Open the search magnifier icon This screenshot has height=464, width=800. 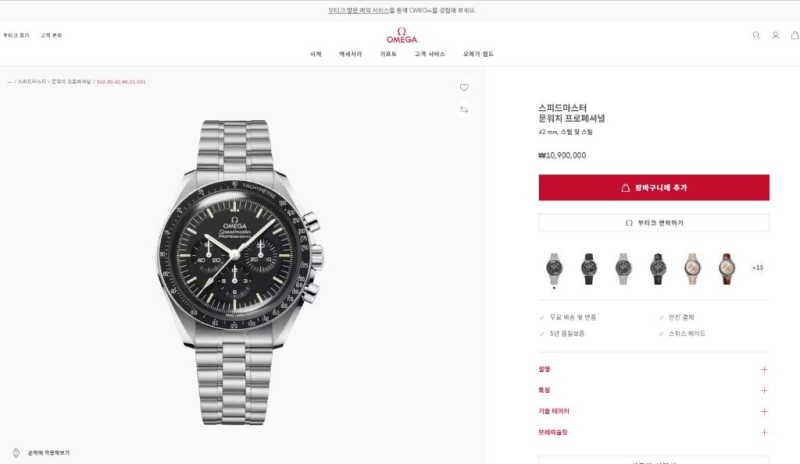tap(756, 35)
